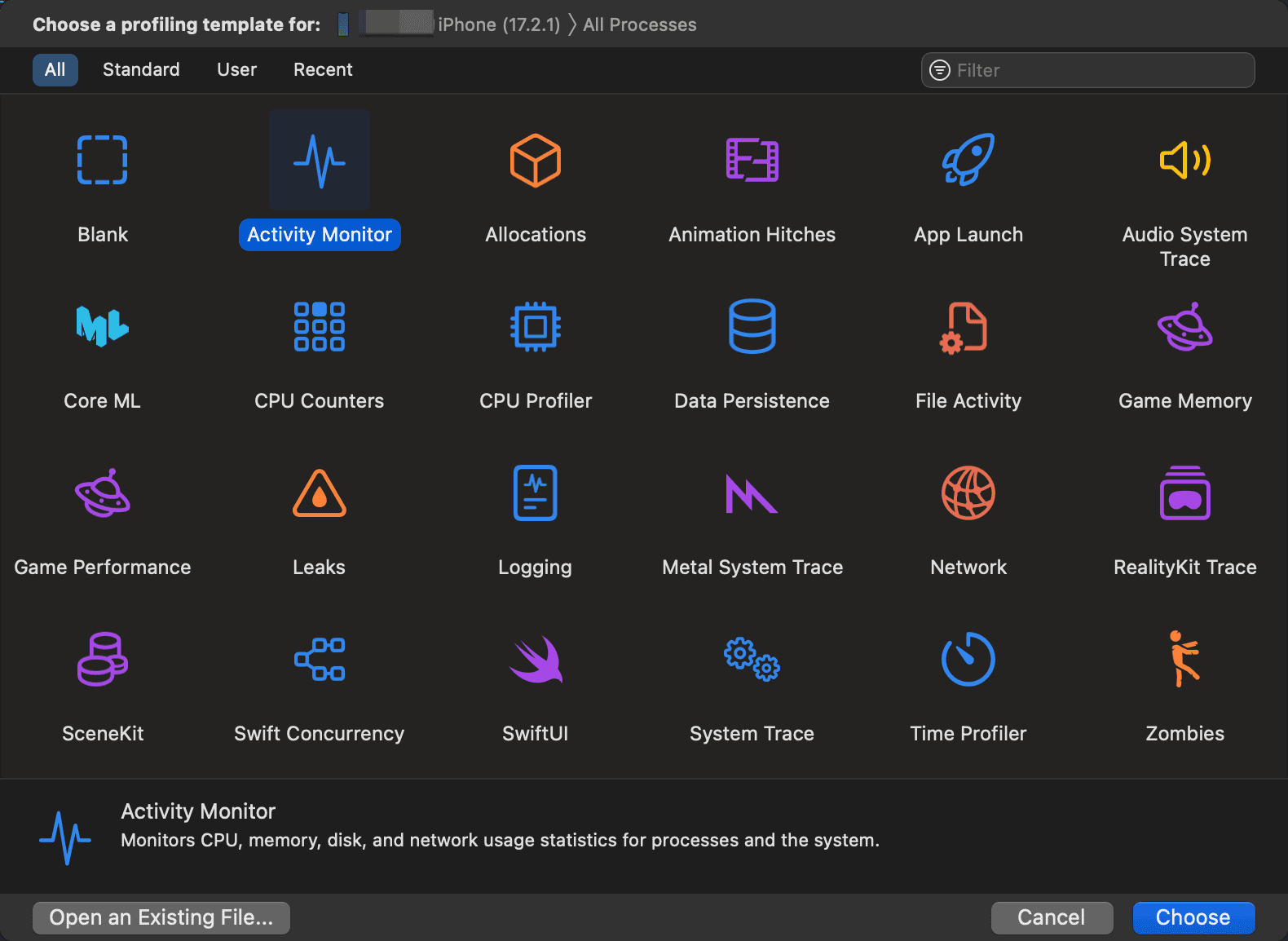Select the App Launch rocket icon

point(968,160)
